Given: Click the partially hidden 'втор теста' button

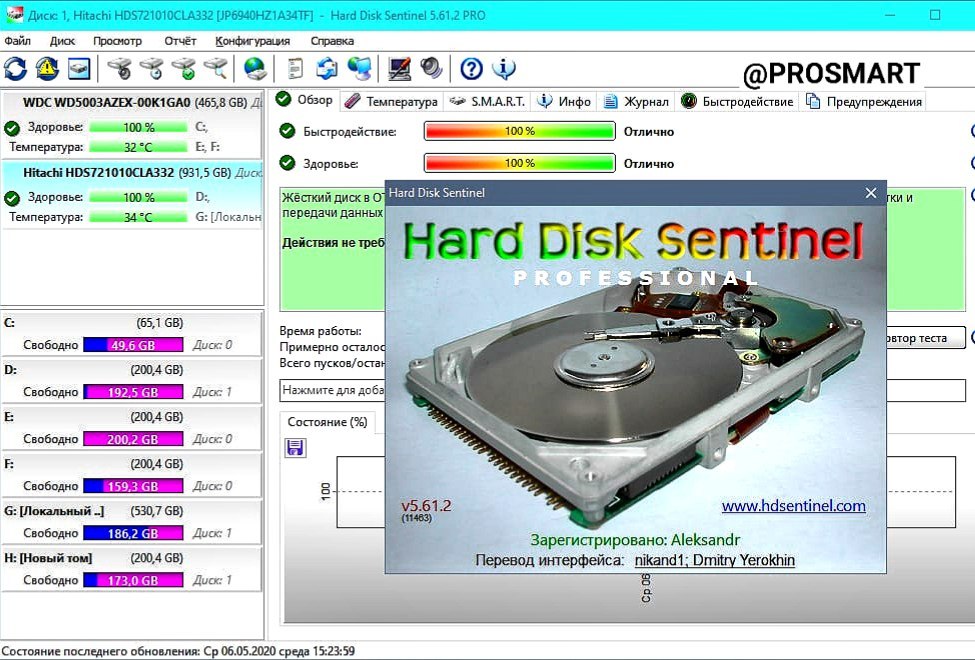Looking at the screenshot, I should pyautogui.click(x=925, y=338).
